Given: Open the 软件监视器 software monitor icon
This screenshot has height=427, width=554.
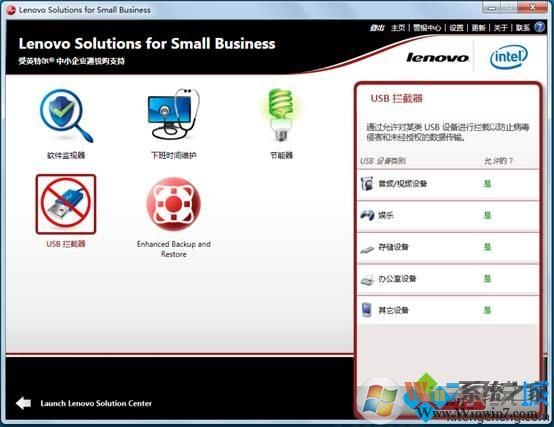Looking at the screenshot, I should (66, 115).
